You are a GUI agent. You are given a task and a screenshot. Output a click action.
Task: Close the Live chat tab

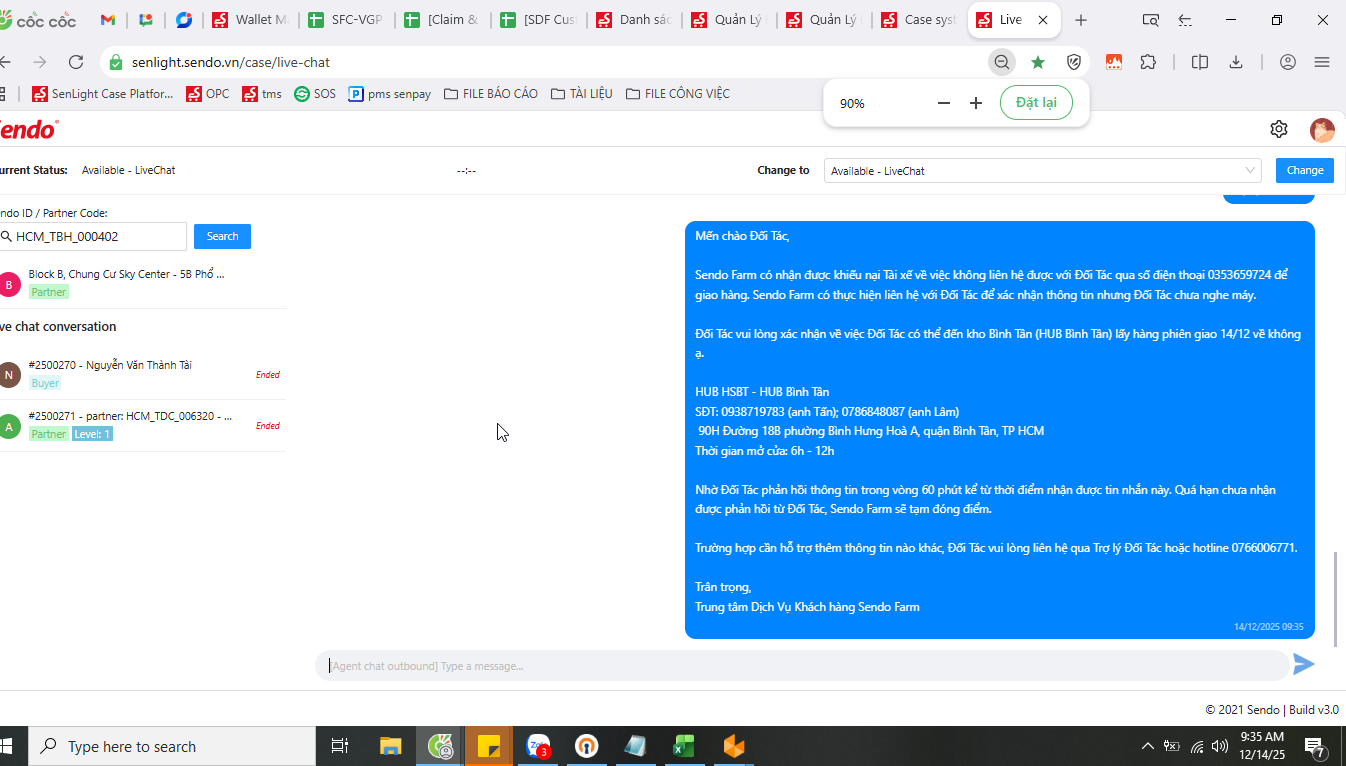click(1044, 20)
